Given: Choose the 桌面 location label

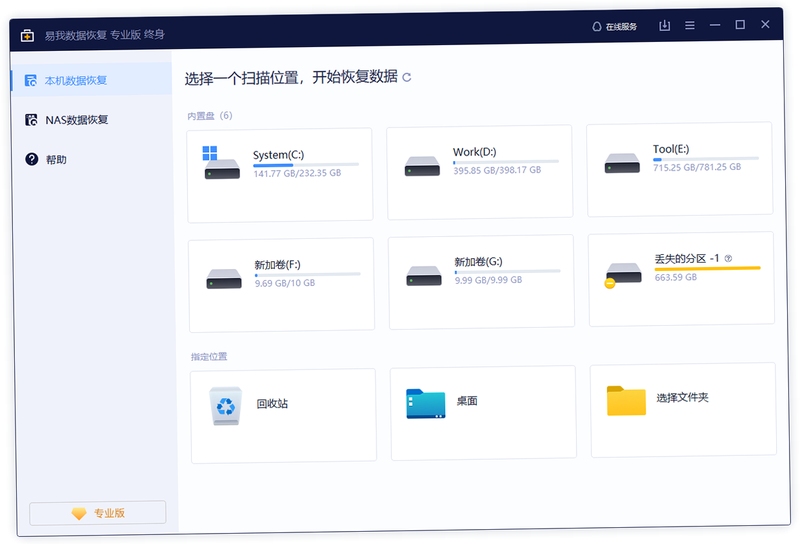Looking at the screenshot, I should click(x=467, y=401).
